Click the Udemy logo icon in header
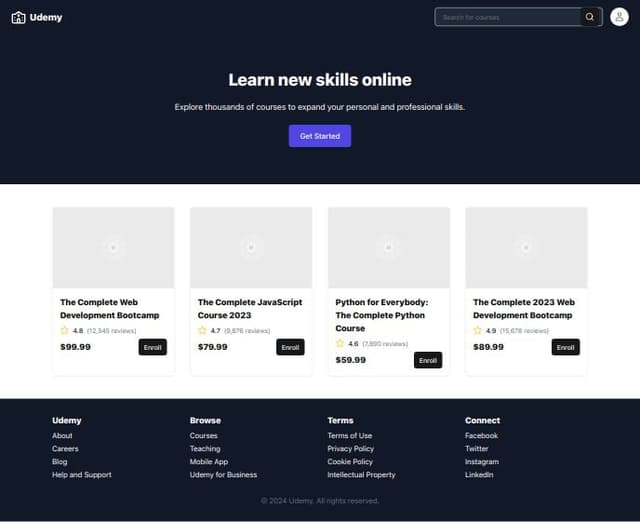 (18, 18)
